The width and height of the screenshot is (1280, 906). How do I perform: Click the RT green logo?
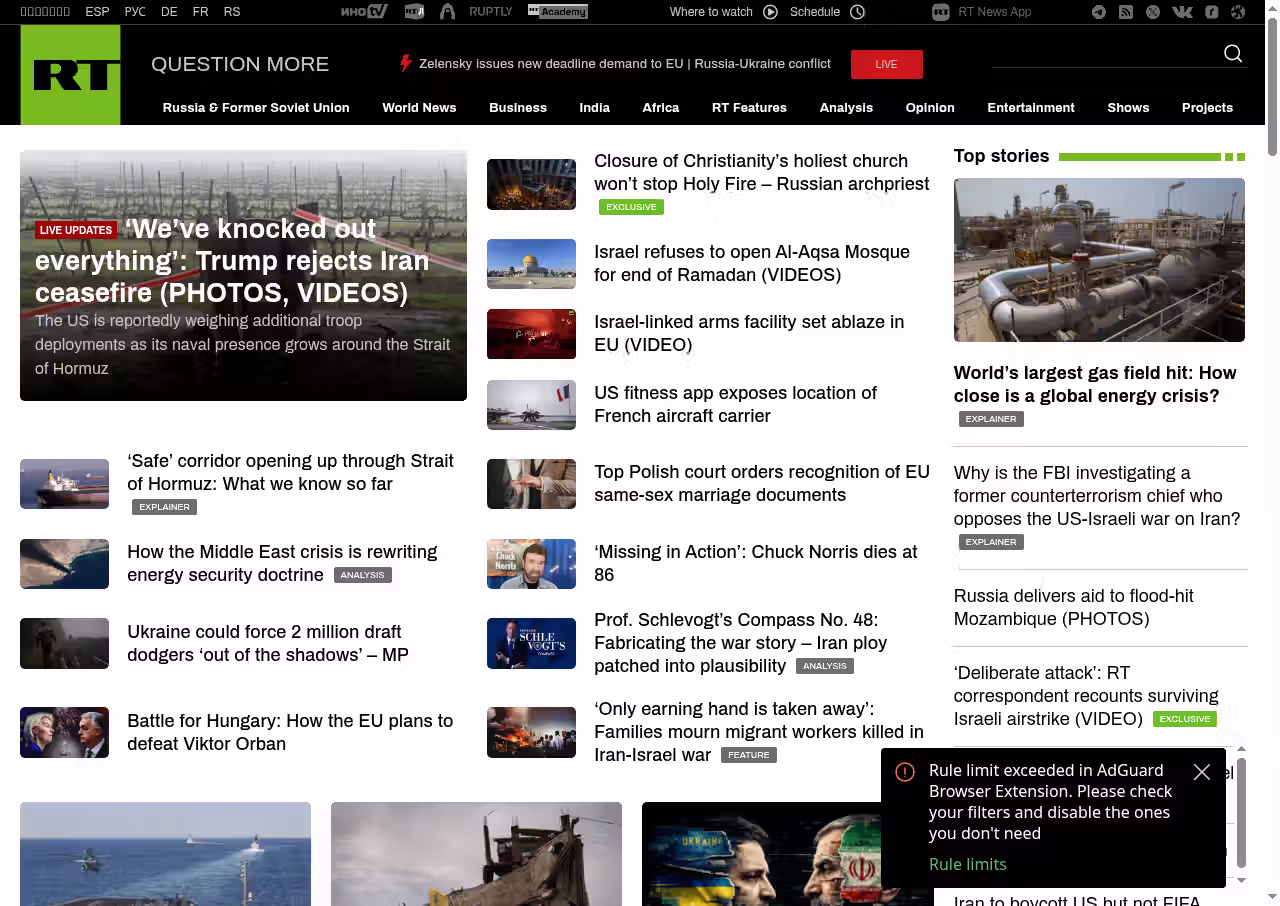tap(70, 75)
